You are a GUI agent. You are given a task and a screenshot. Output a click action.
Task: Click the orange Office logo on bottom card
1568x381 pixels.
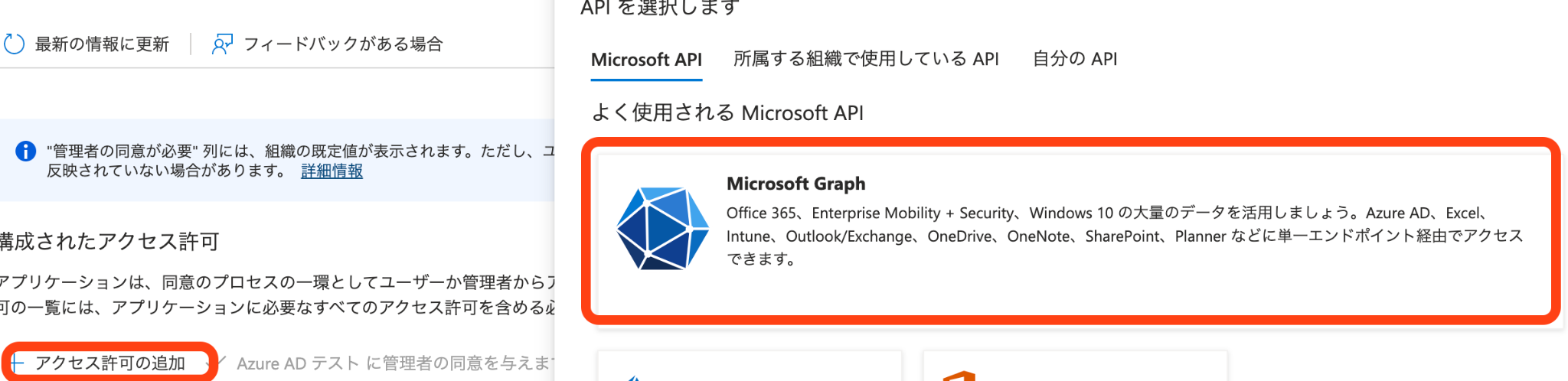[x=959, y=376]
